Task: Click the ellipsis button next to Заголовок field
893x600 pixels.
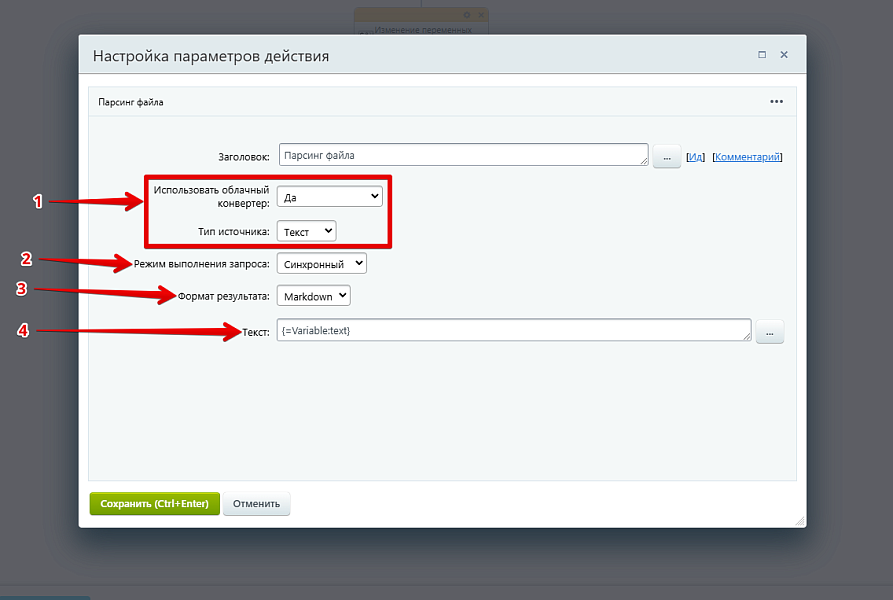Action: coord(667,157)
